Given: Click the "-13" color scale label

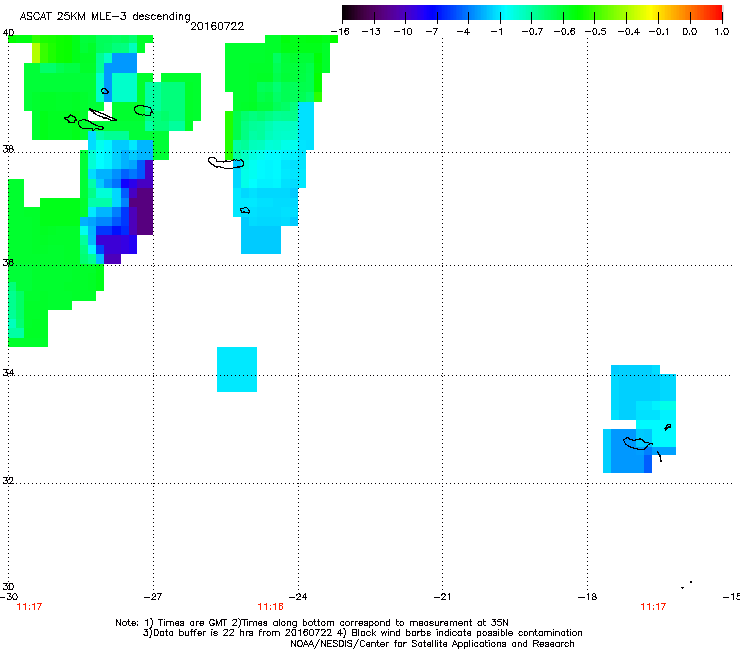Looking at the screenshot, I should tap(371, 32).
